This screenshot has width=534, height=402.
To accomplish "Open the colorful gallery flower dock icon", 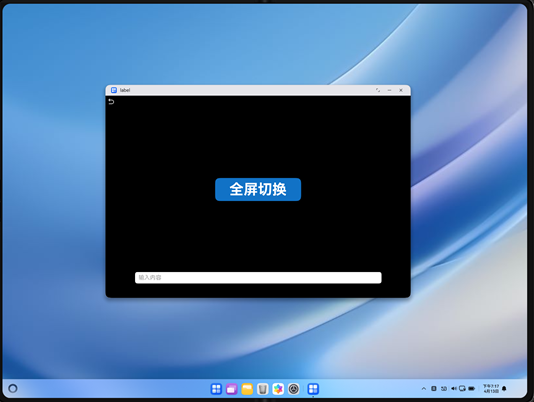I will tap(278, 389).
